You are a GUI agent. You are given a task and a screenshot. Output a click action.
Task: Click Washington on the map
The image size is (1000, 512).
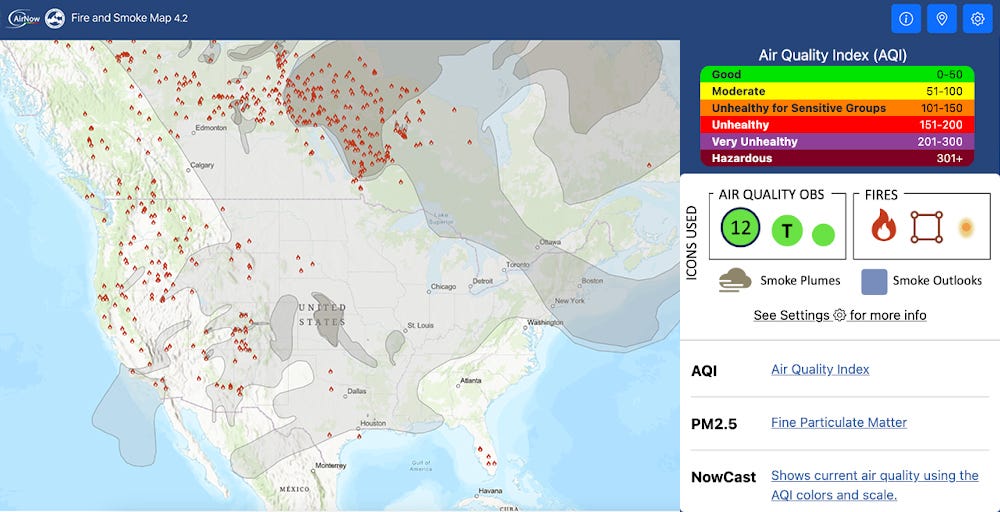[545, 323]
